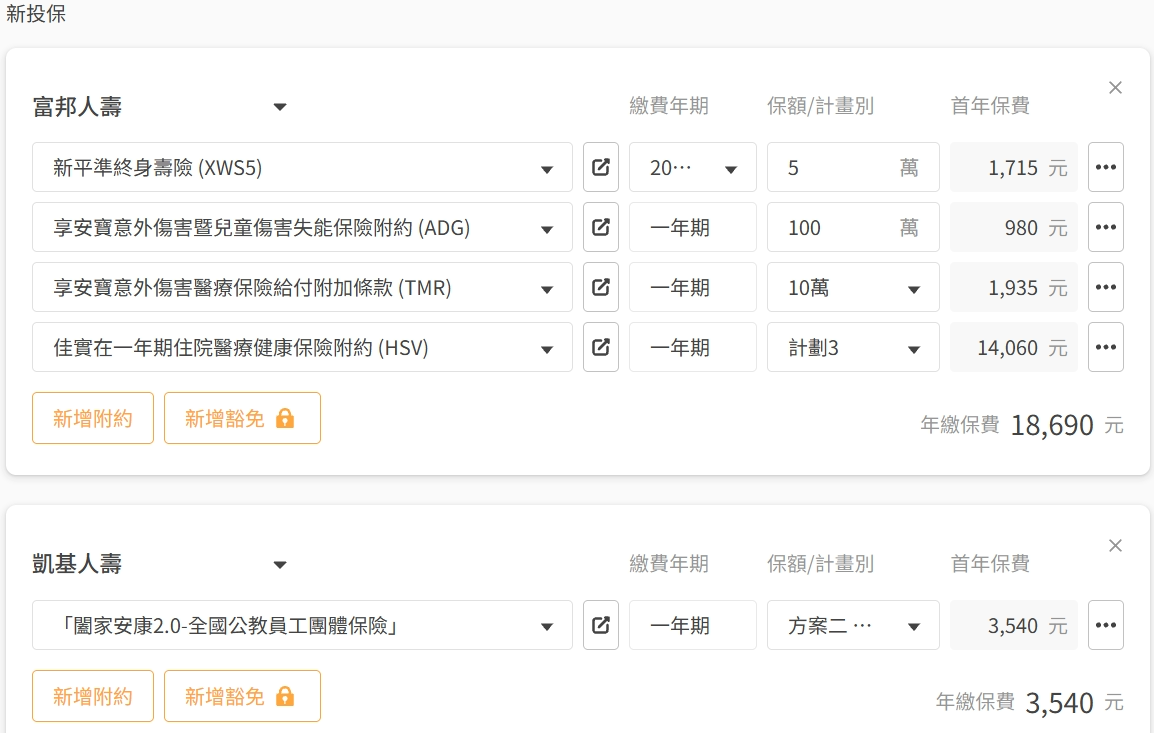
Task: Open external link icon for XWS5 row
Action: (x=601, y=167)
